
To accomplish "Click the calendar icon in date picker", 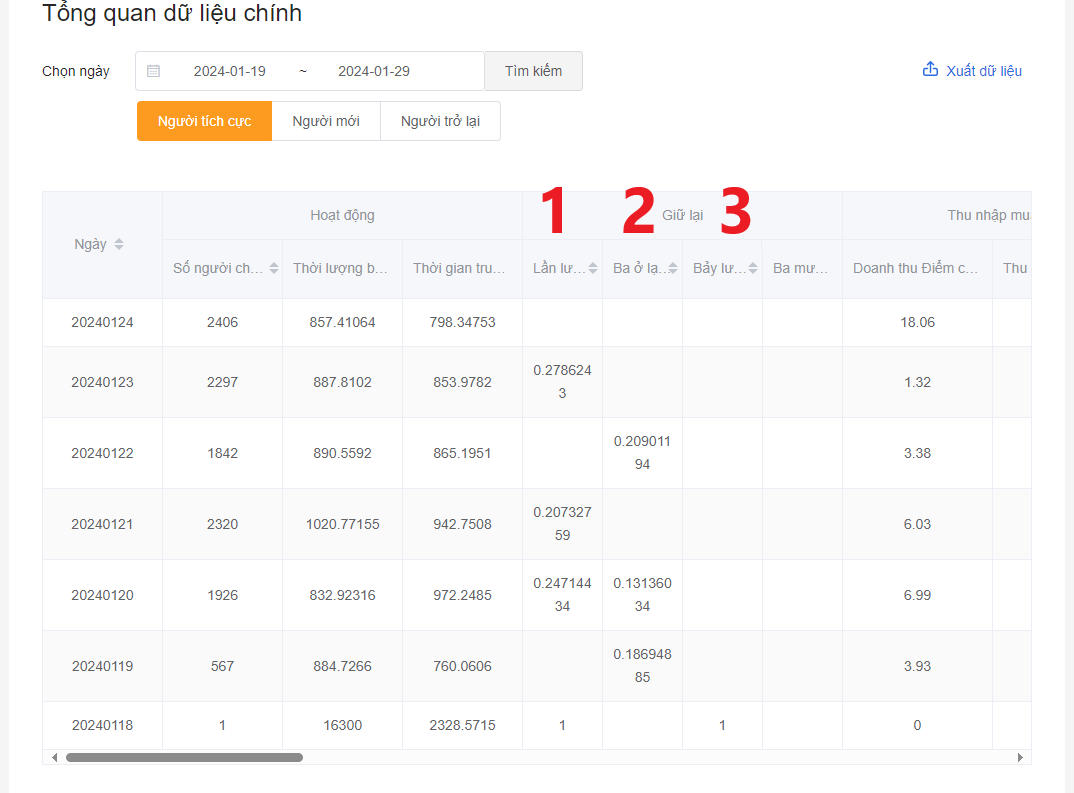I will tap(153, 71).
